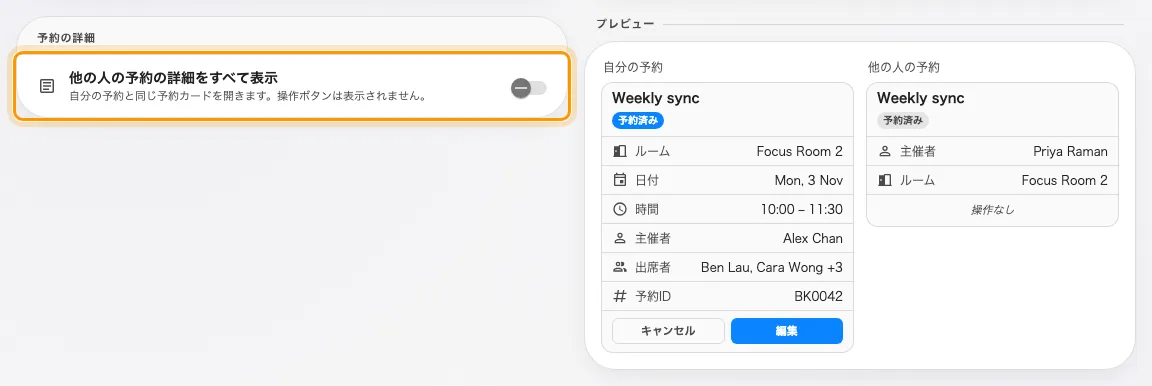Click the Ben Lau, Cara Wong +3 attendees
1152x386 pixels.
771,268
